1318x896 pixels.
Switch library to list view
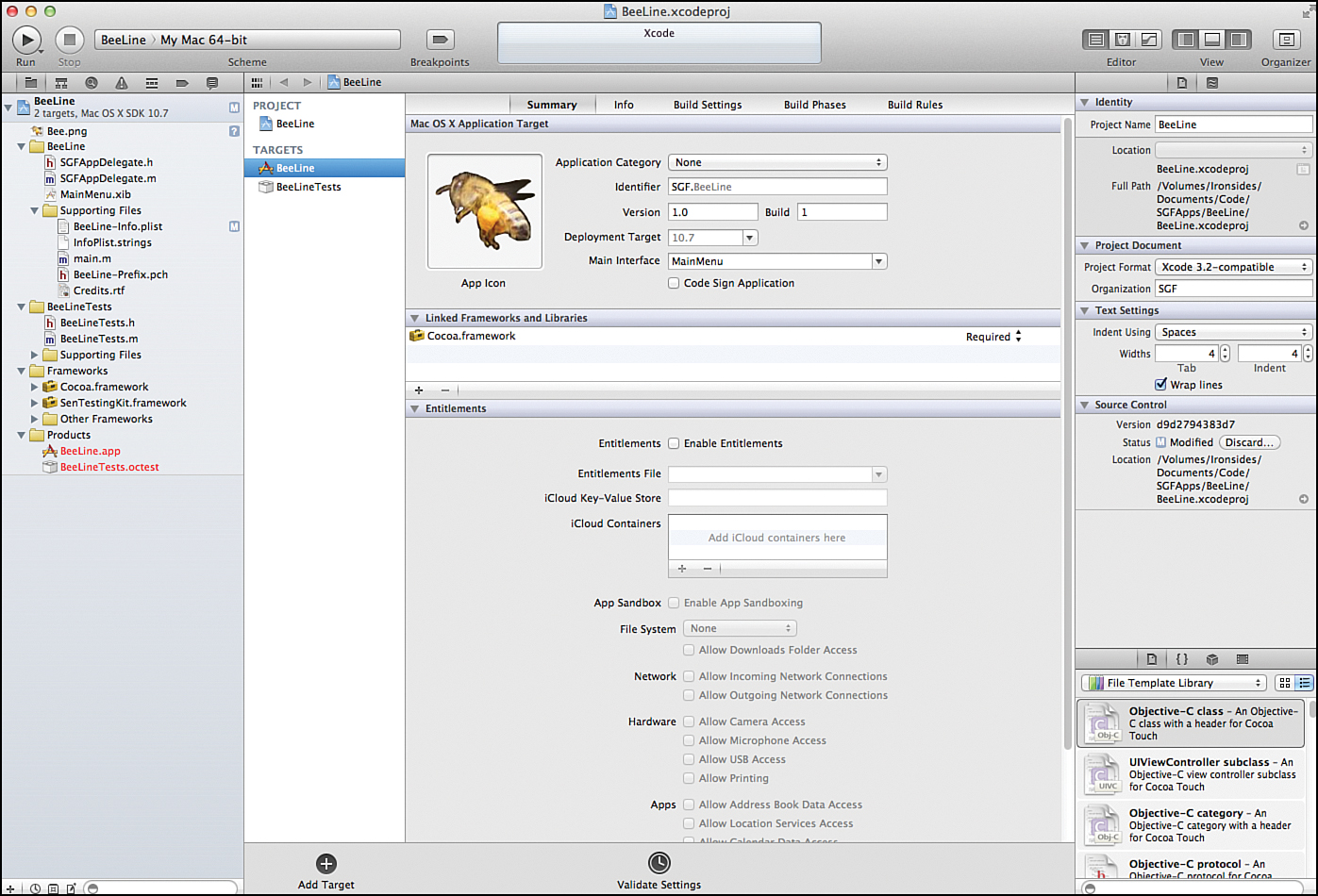(x=1304, y=683)
